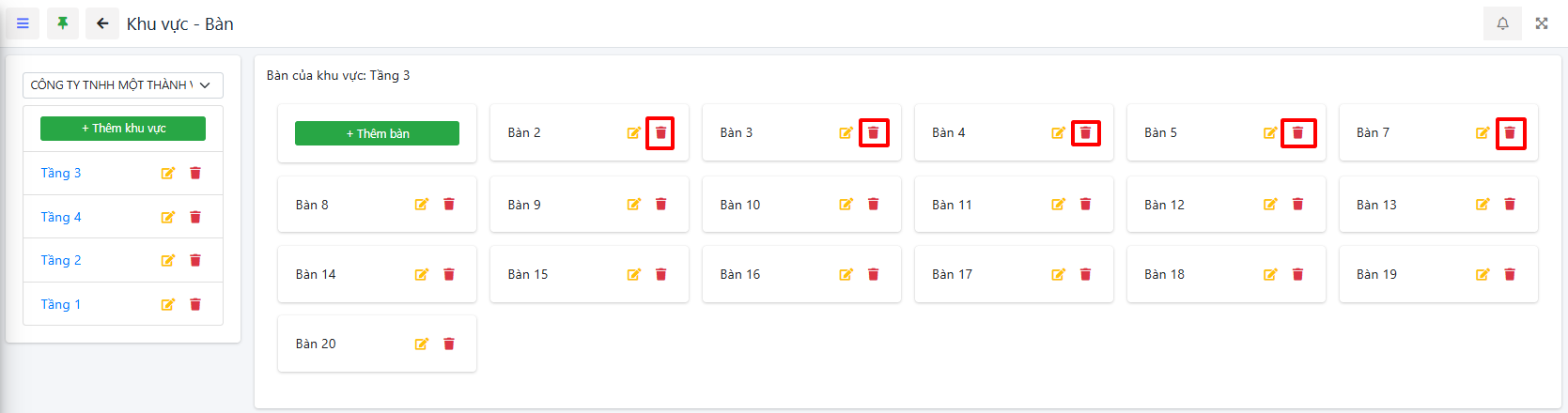Select the Tầng 4 area
Screen dimensions: 1568x413
61,217
